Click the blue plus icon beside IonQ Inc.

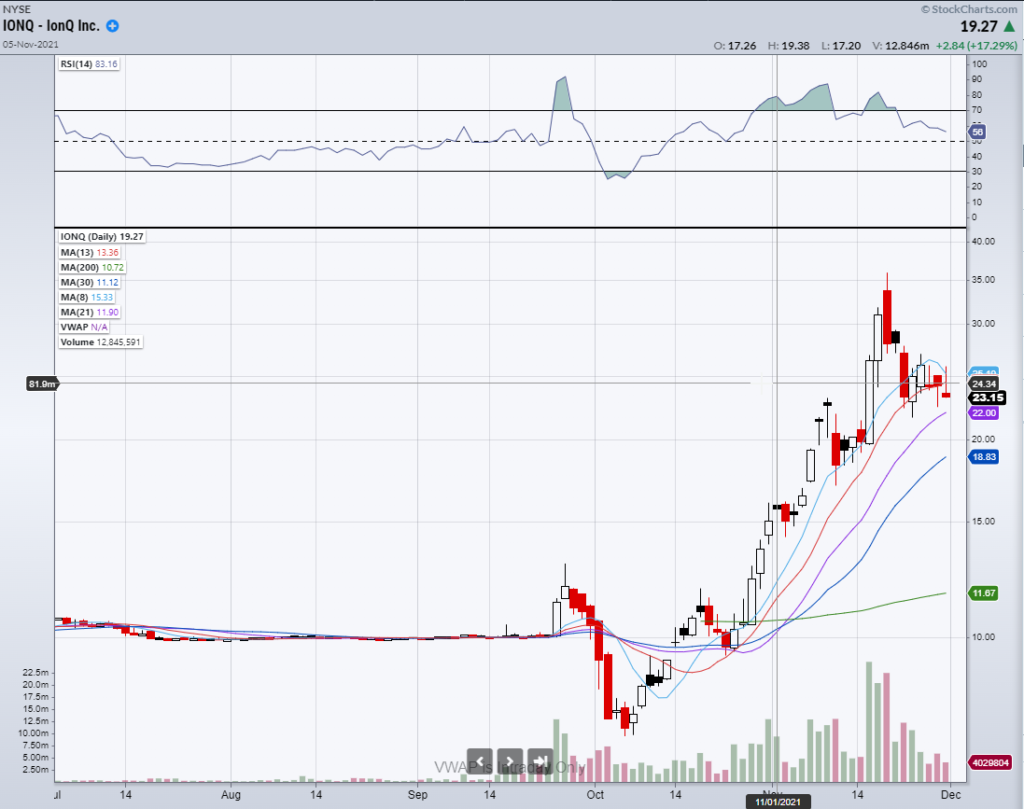(112, 26)
